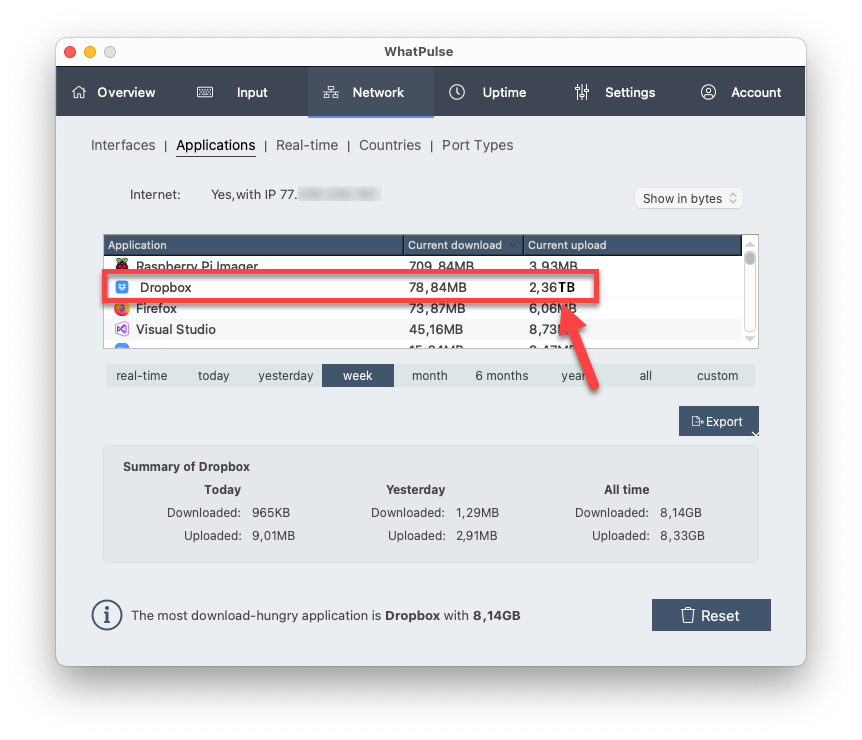The height and width of the screenshot is (740, 862).
Task: Select the network icon on the Network tab
Action: click(x=331, y=91)
